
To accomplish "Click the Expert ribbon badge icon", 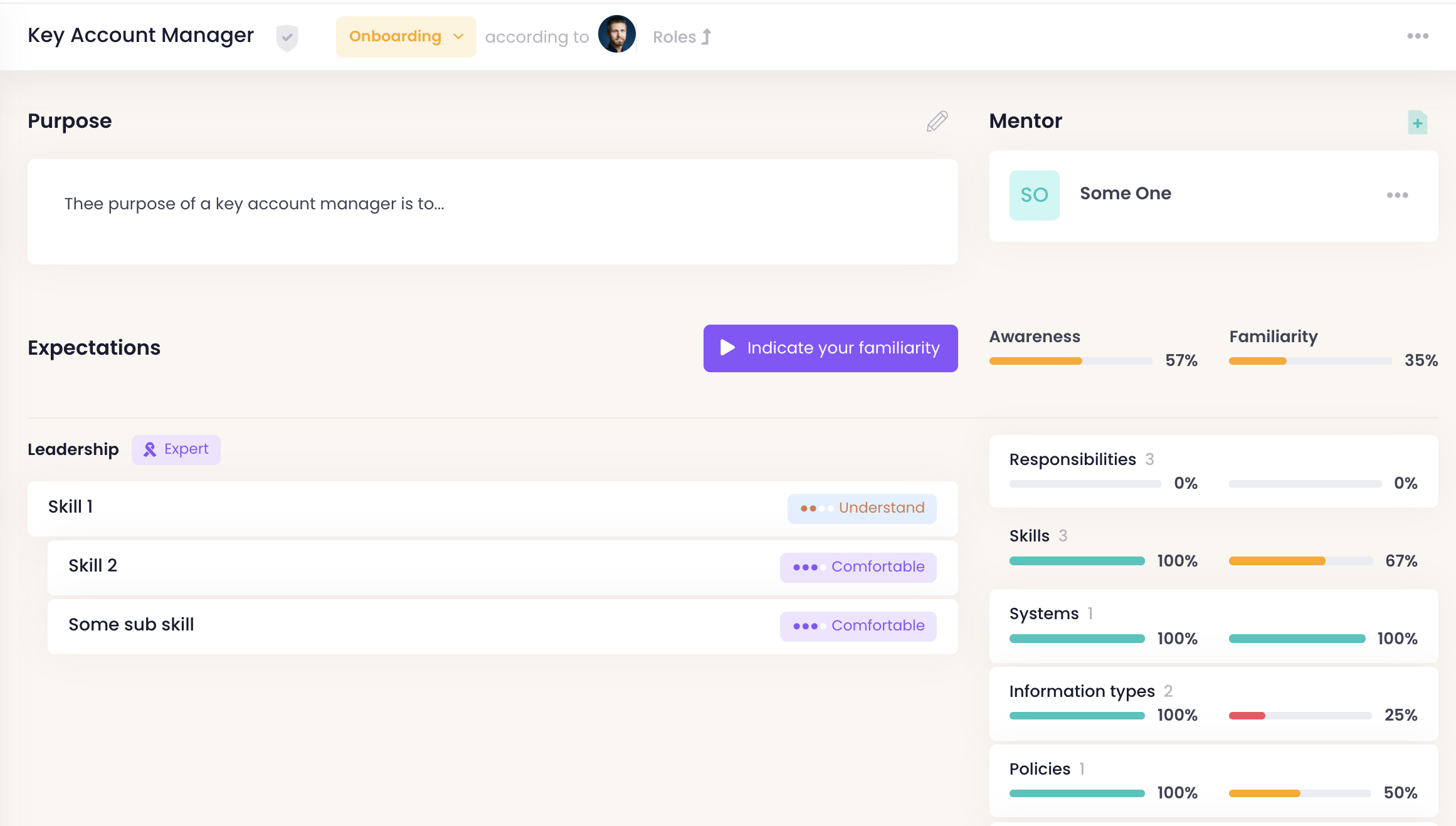I will pyautogui.click(x=150, y=449).
